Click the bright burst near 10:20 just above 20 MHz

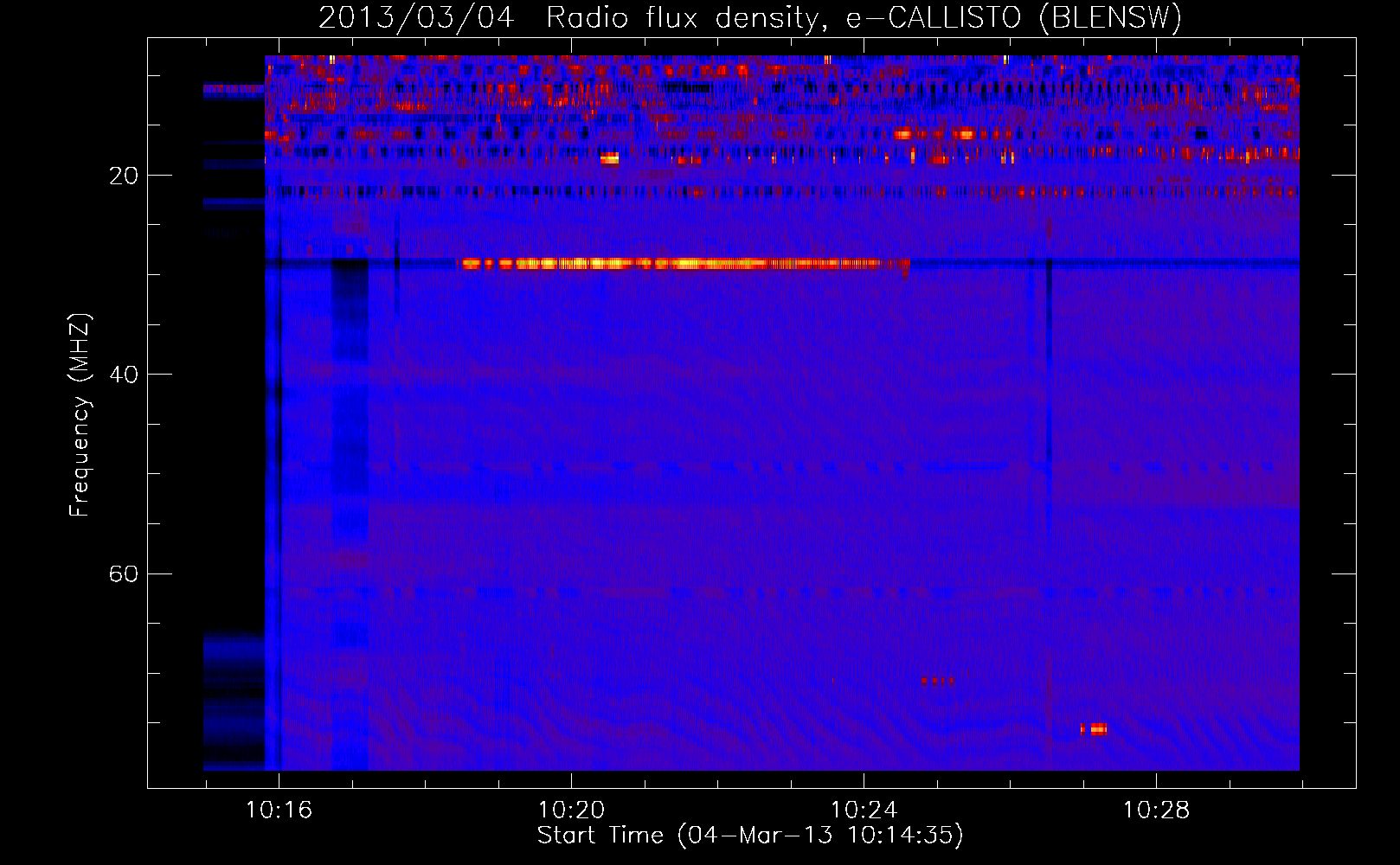609,158
